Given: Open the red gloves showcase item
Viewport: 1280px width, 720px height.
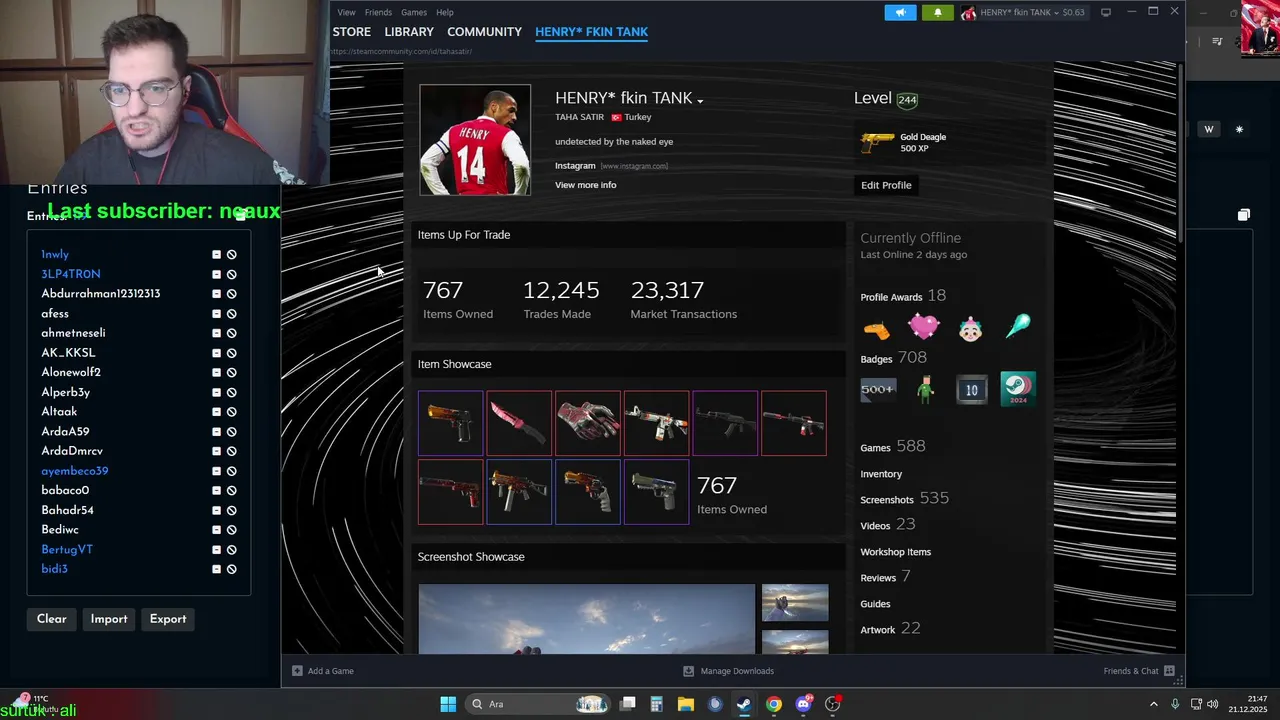Looking at the screenshot, I should click(x=588, y=423).
